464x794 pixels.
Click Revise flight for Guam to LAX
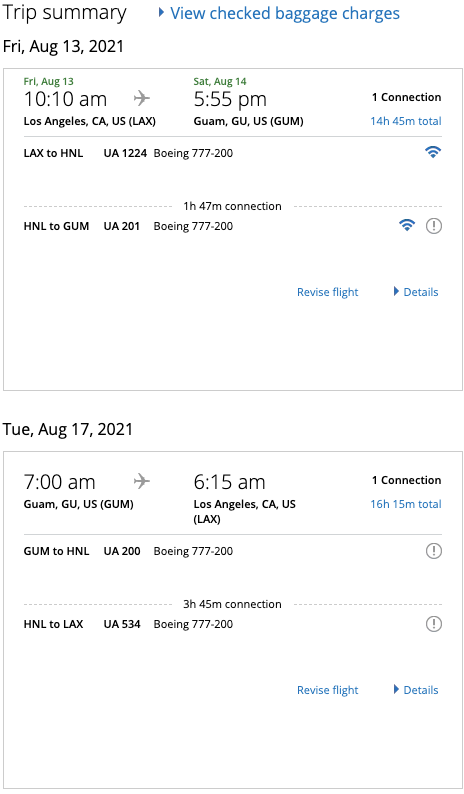click(327, 690)
